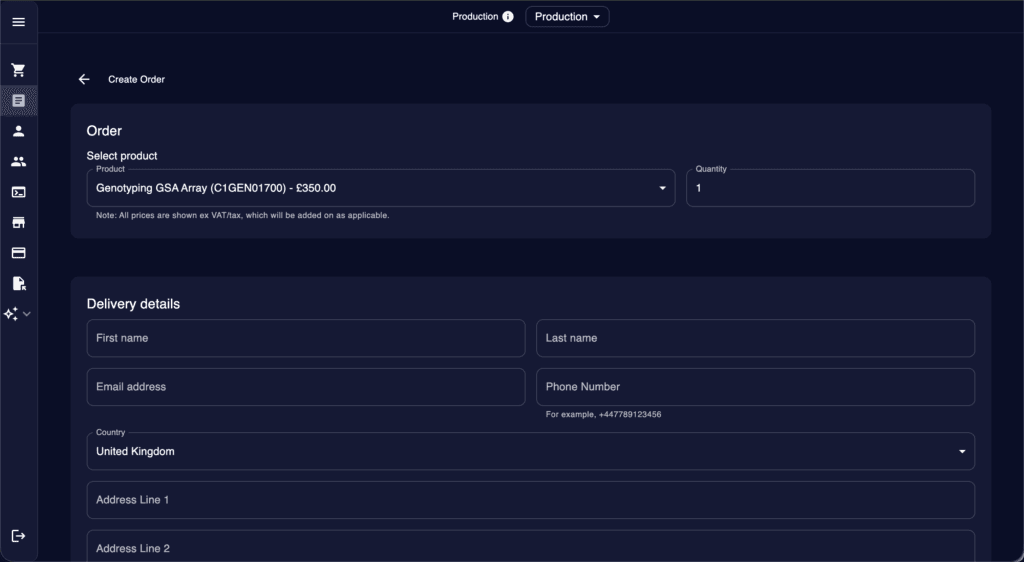Click the VAT/tax price note text
Viewport: 1024px width, 562px height.
(x=242, y=215)
